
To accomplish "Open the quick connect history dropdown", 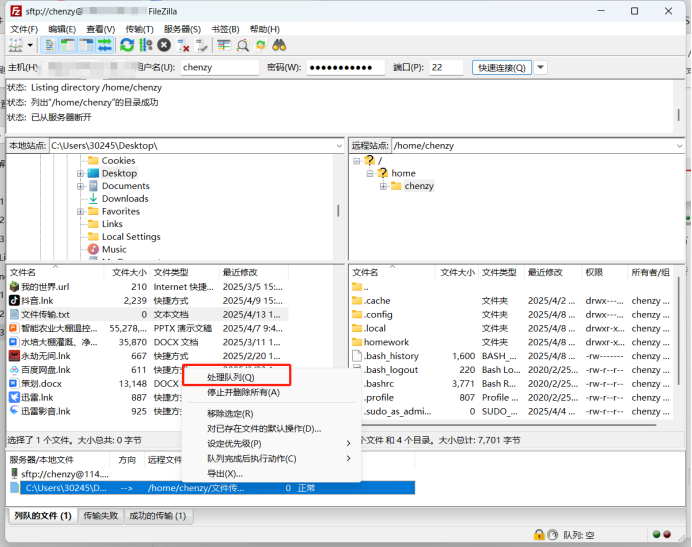I will (x=540, y=68).
